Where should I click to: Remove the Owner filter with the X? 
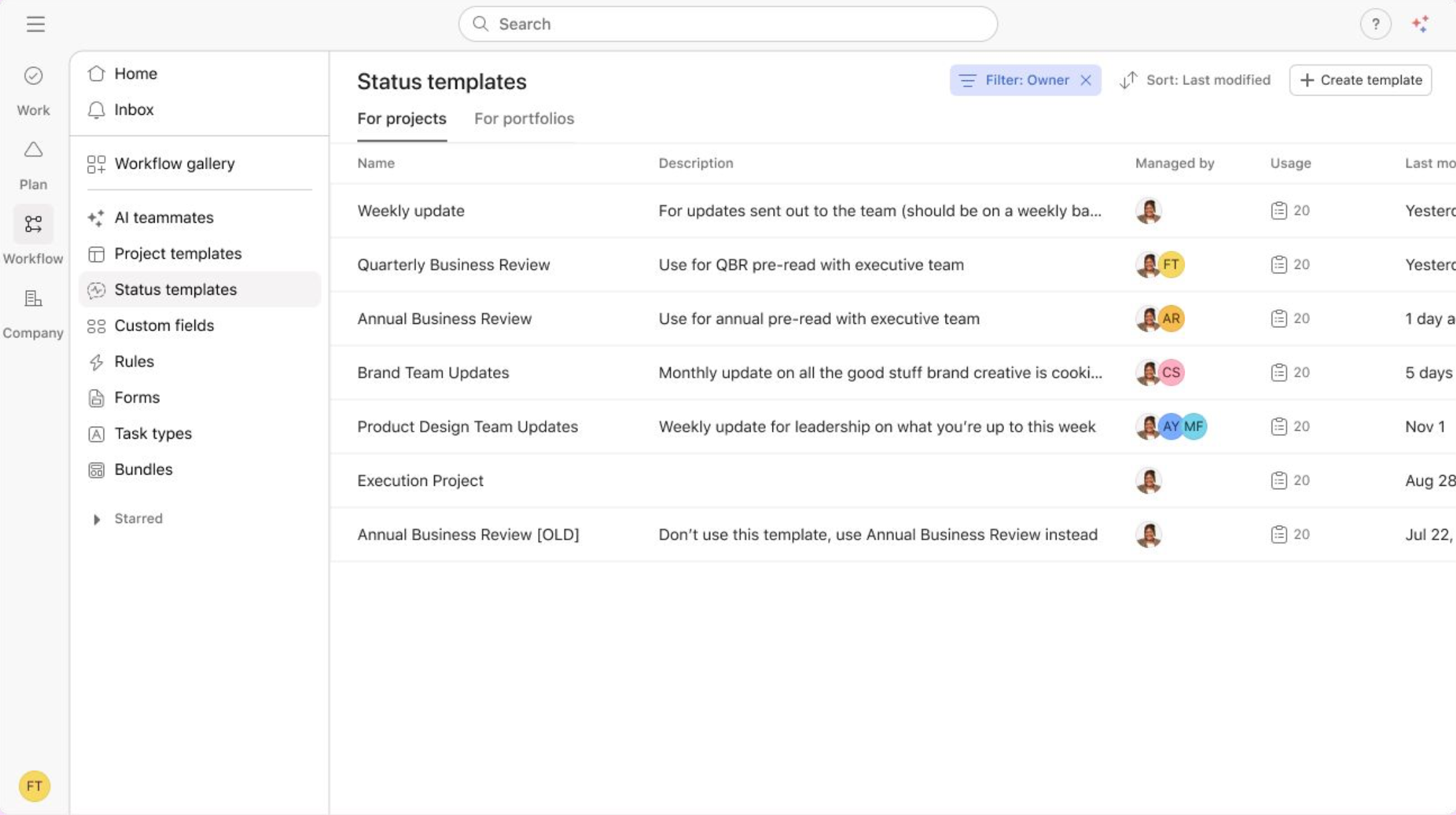coord(1086,80)
